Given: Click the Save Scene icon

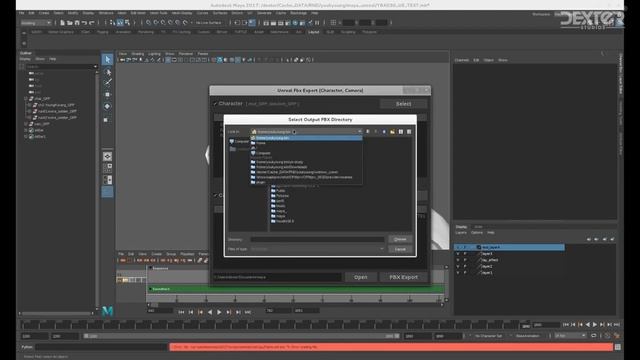Looking at the screenshot, I should (77, 23).
